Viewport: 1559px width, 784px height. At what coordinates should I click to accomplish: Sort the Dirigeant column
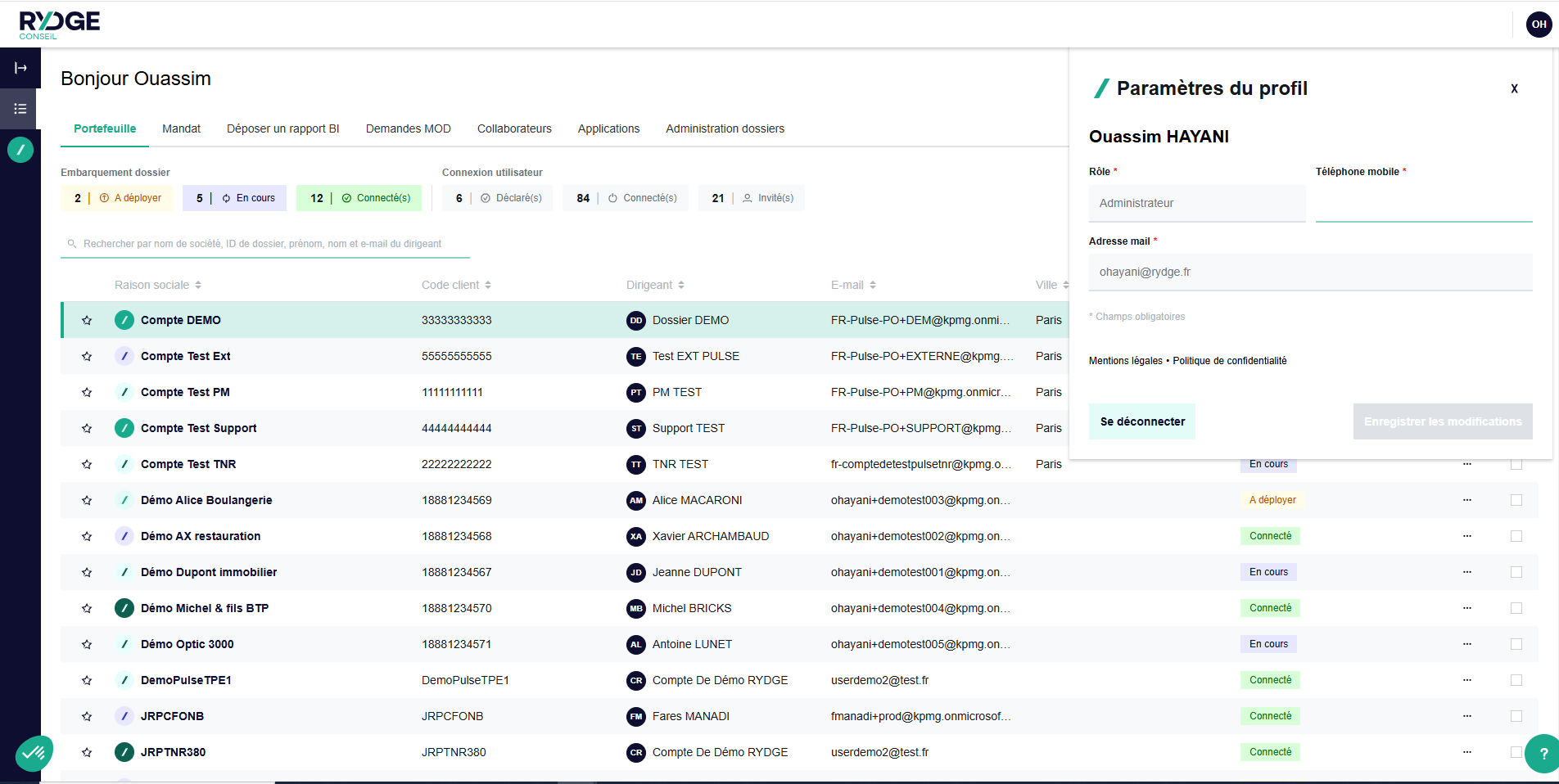coord(655,285)
